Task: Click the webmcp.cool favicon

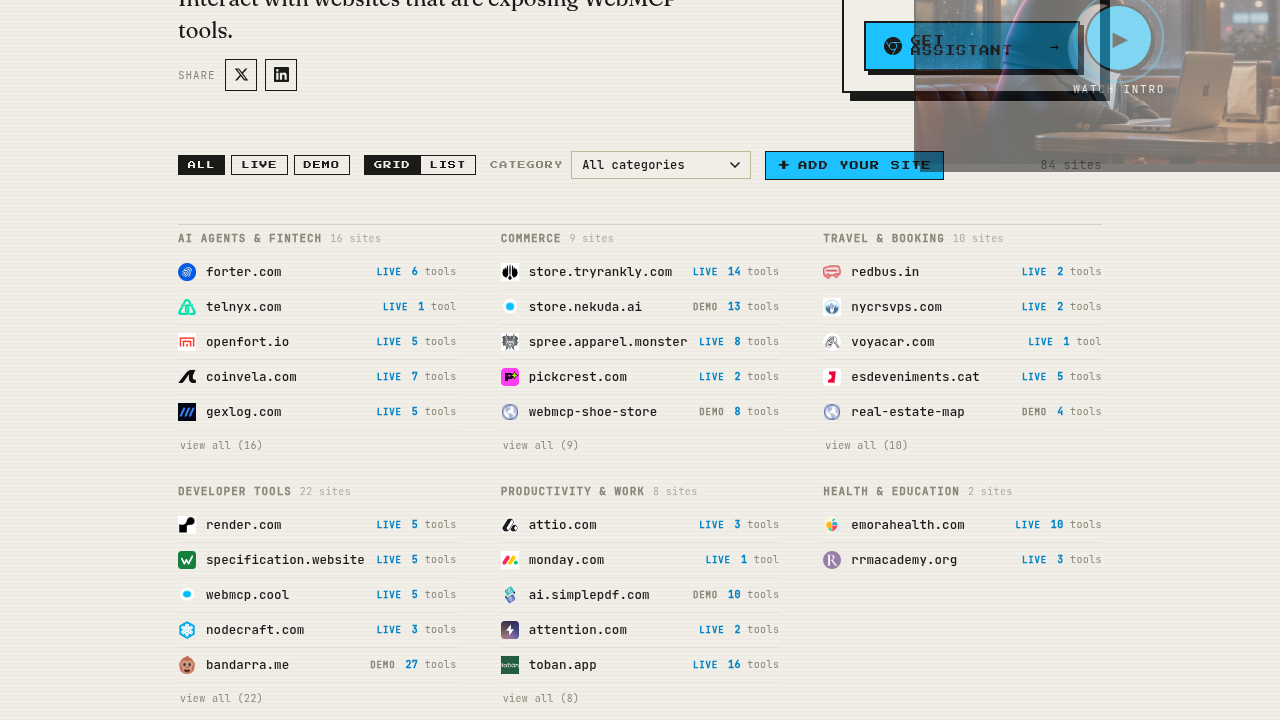Action: 187,595
